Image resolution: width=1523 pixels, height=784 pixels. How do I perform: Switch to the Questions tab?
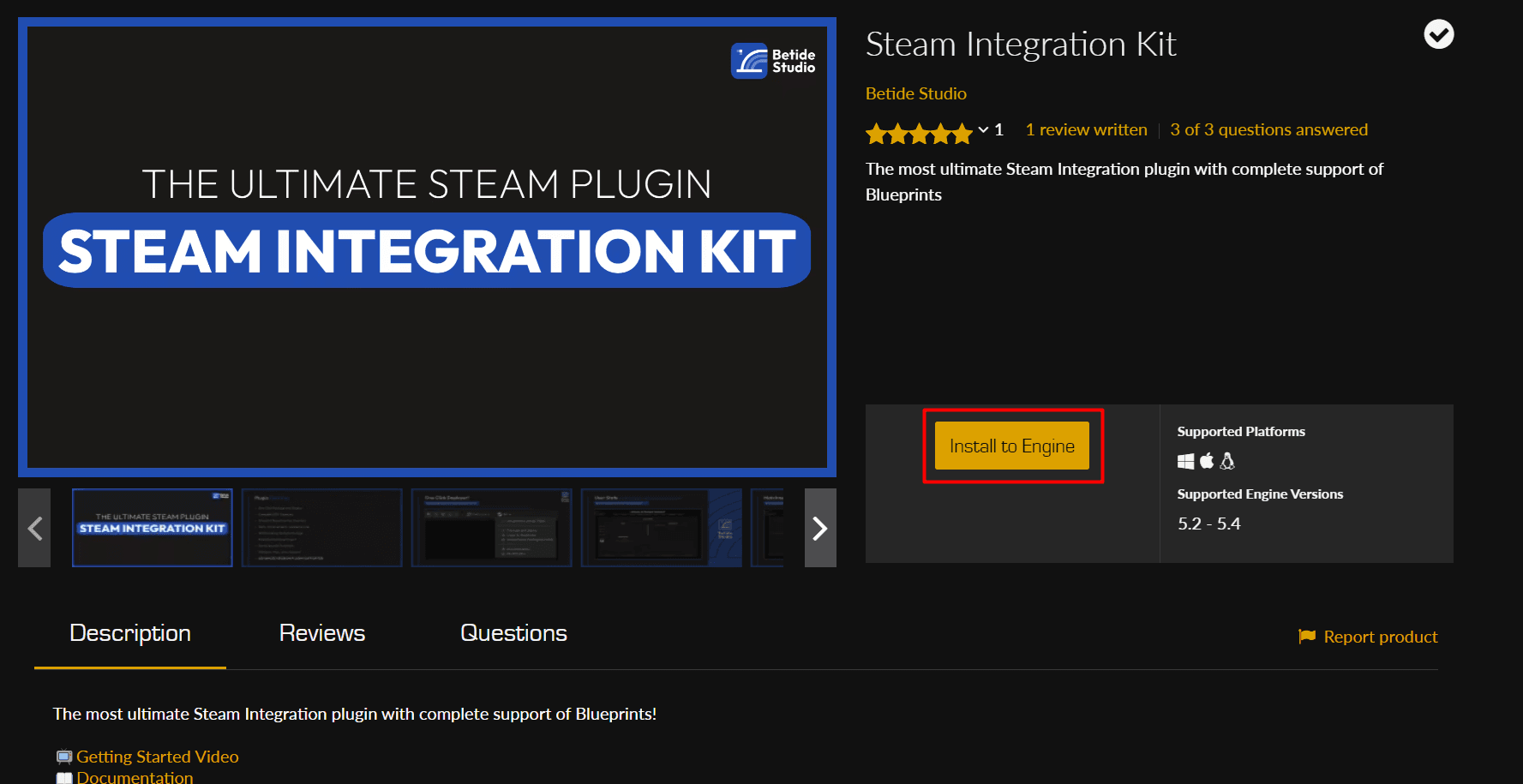click(513, 633)
